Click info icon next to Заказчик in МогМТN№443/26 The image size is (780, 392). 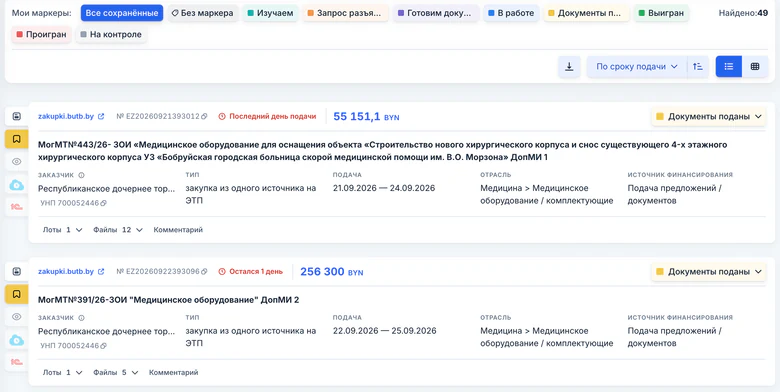pyautogui.click(x=82, y=175)
